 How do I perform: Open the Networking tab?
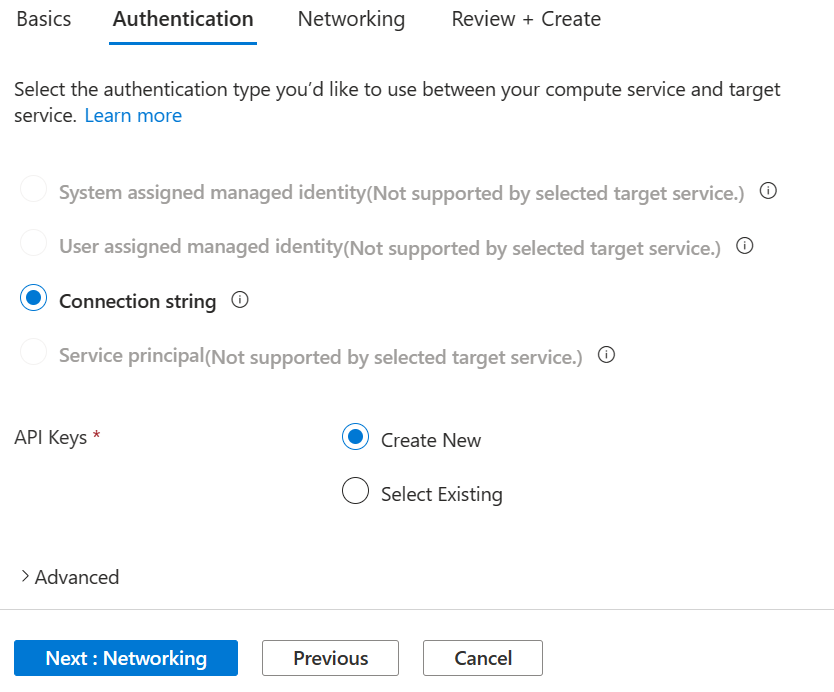[x=351, y=19]
